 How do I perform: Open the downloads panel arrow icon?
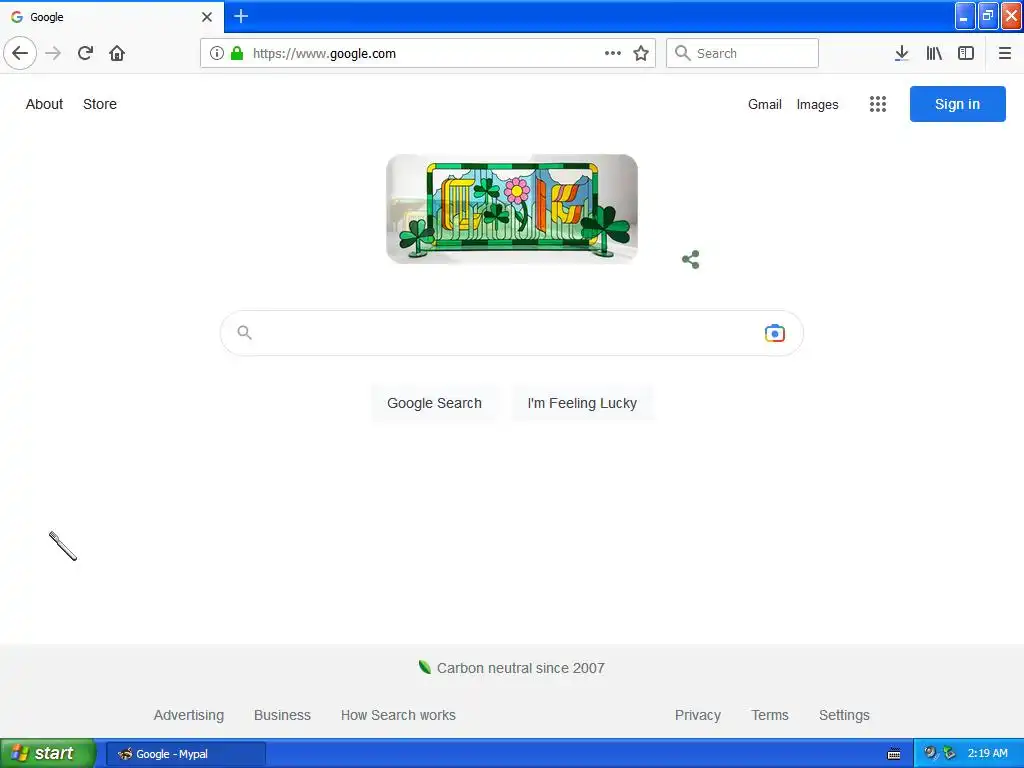[x=901, y=53]
